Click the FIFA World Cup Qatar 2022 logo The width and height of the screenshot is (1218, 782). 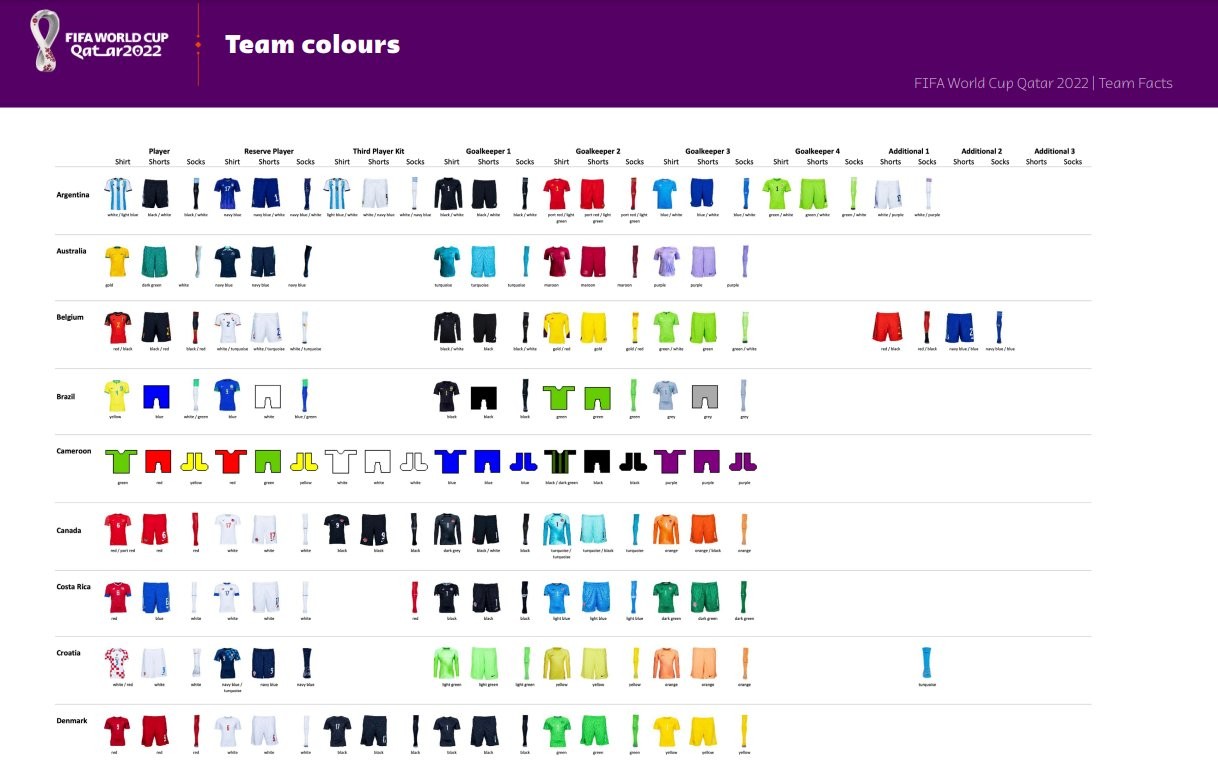(99, 42)
